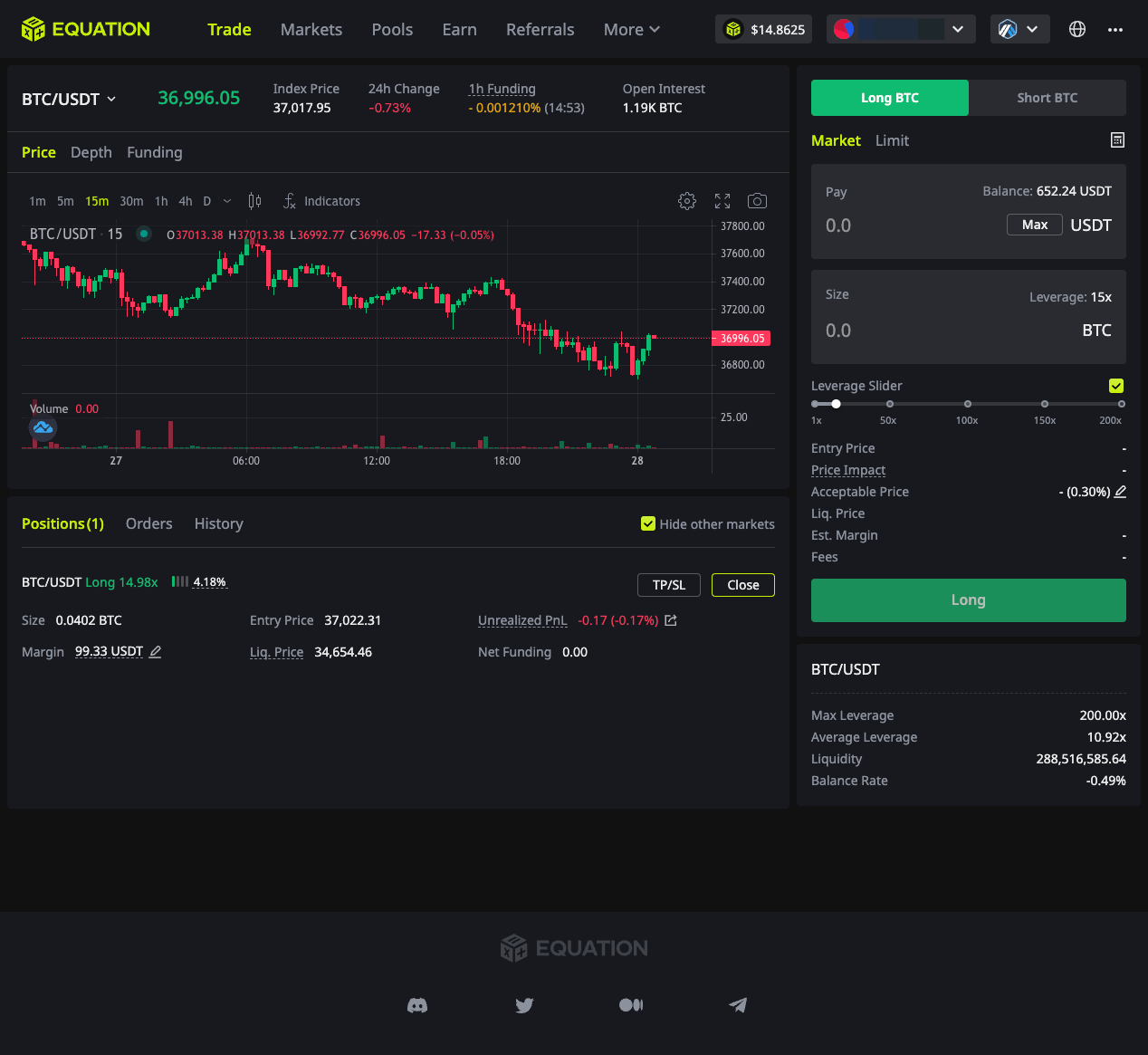This screenshot has width=1148, height=1055.
Task: Take a chart snapshot with camera icon
Action: [757, 201]
